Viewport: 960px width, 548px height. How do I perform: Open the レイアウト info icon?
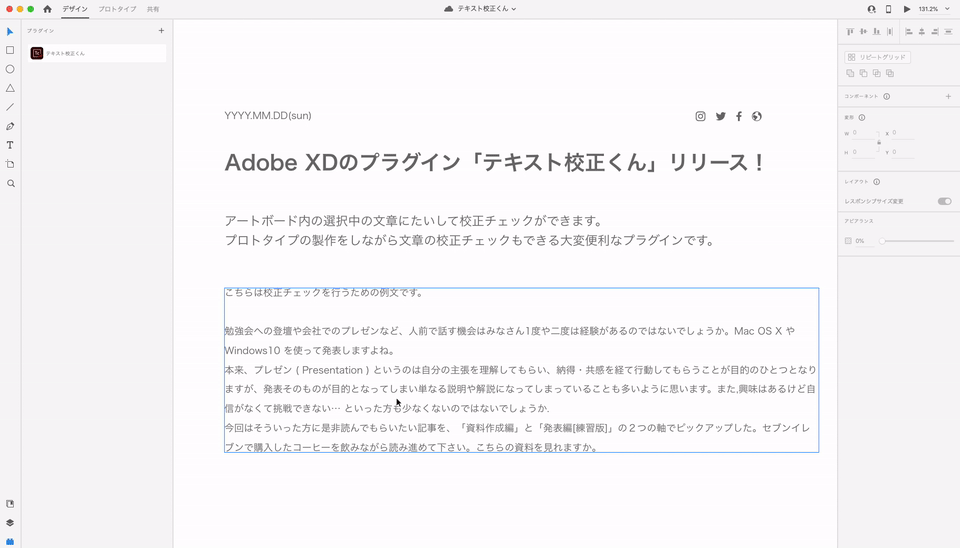[877, 182]
